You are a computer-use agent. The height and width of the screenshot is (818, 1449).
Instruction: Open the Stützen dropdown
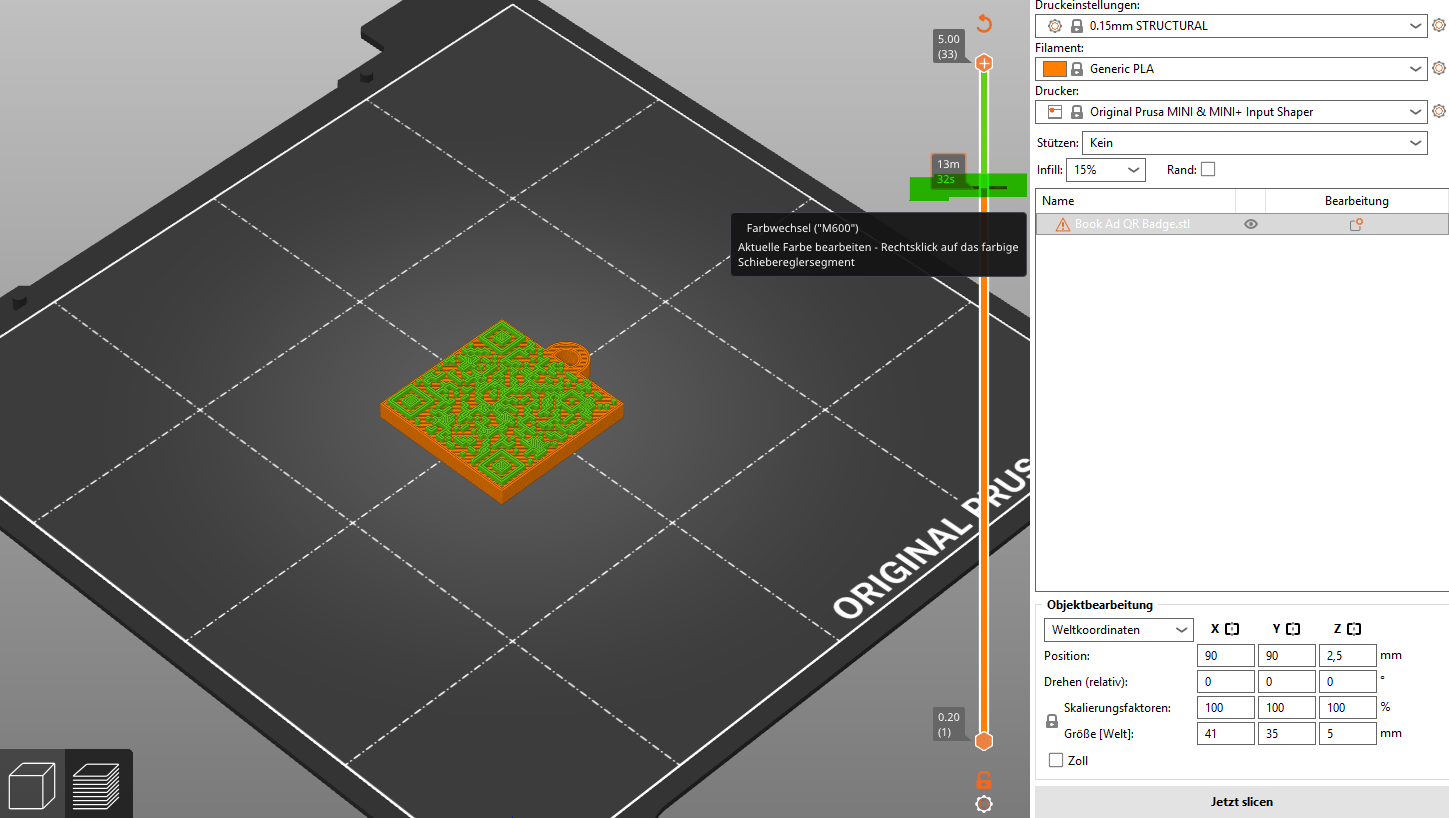point(1254,143)
